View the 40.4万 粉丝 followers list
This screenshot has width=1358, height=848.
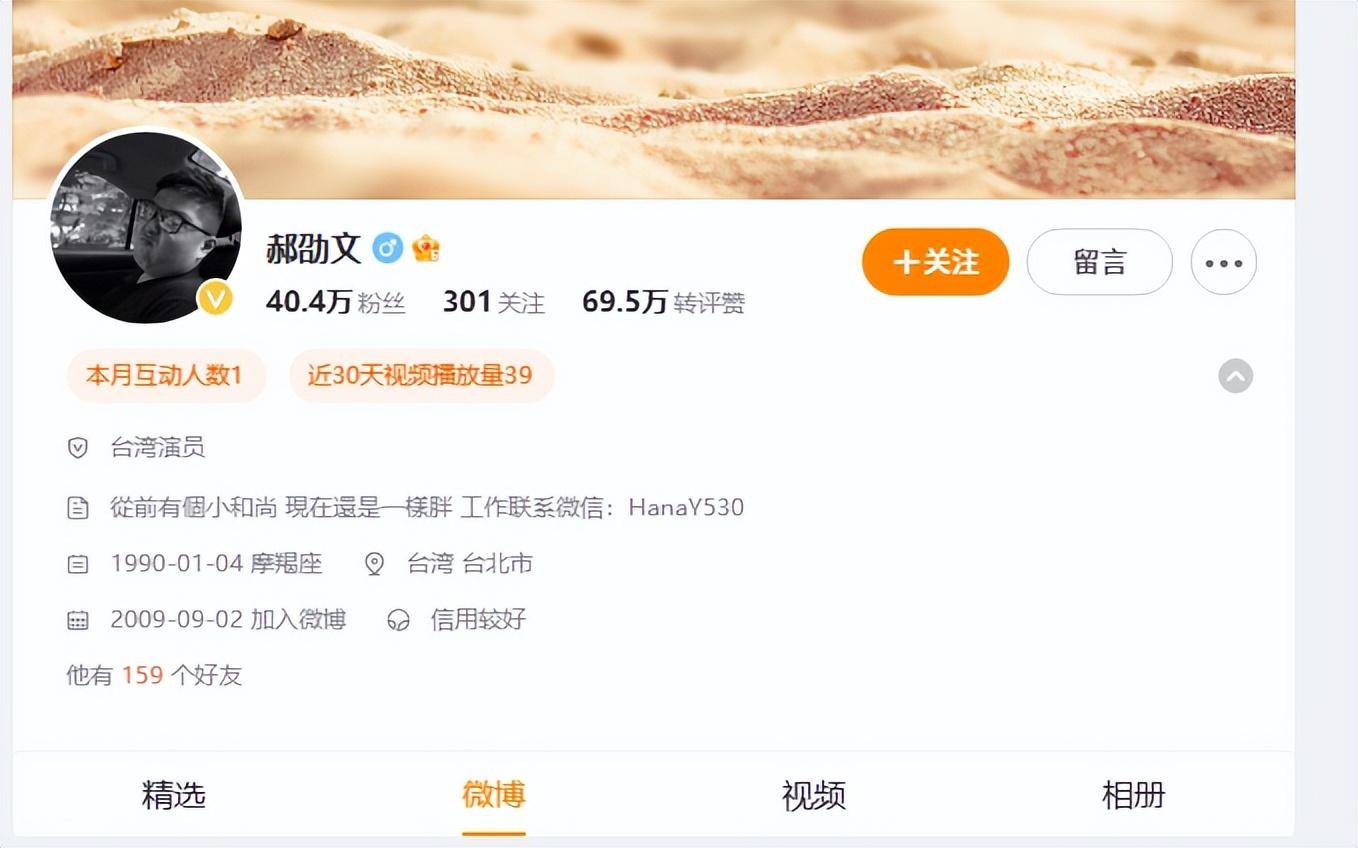tap(336, 302)
